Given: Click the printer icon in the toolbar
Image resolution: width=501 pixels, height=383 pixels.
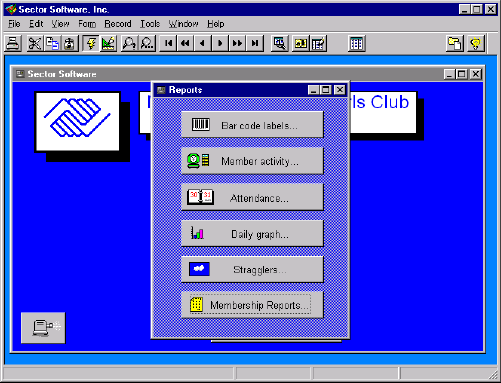Looking at the screenshot, I should [13, 43].
